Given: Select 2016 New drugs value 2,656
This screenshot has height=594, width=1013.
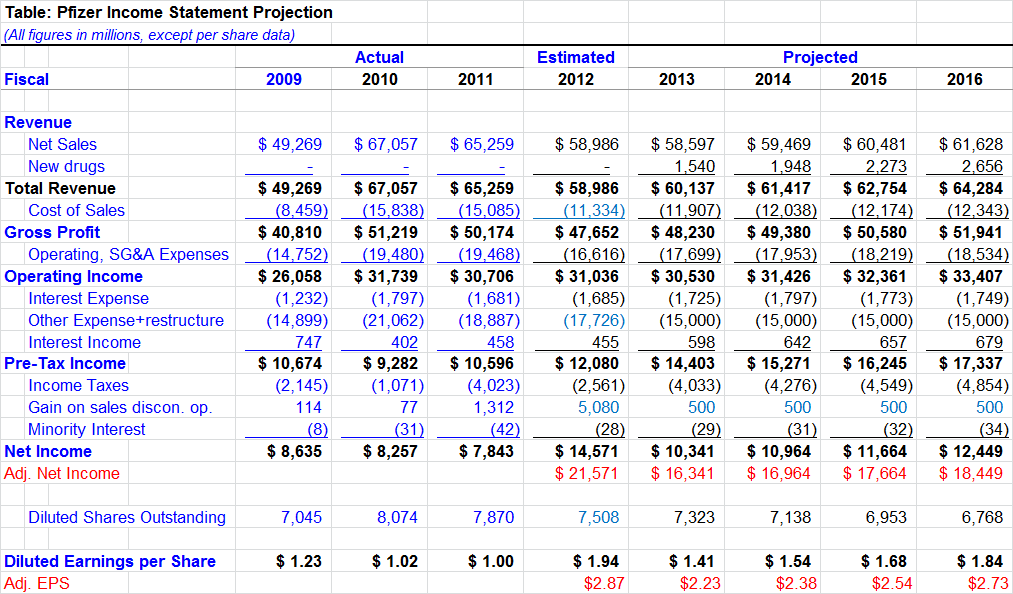Looking at the screenshot, I should [x=982, y=166].
